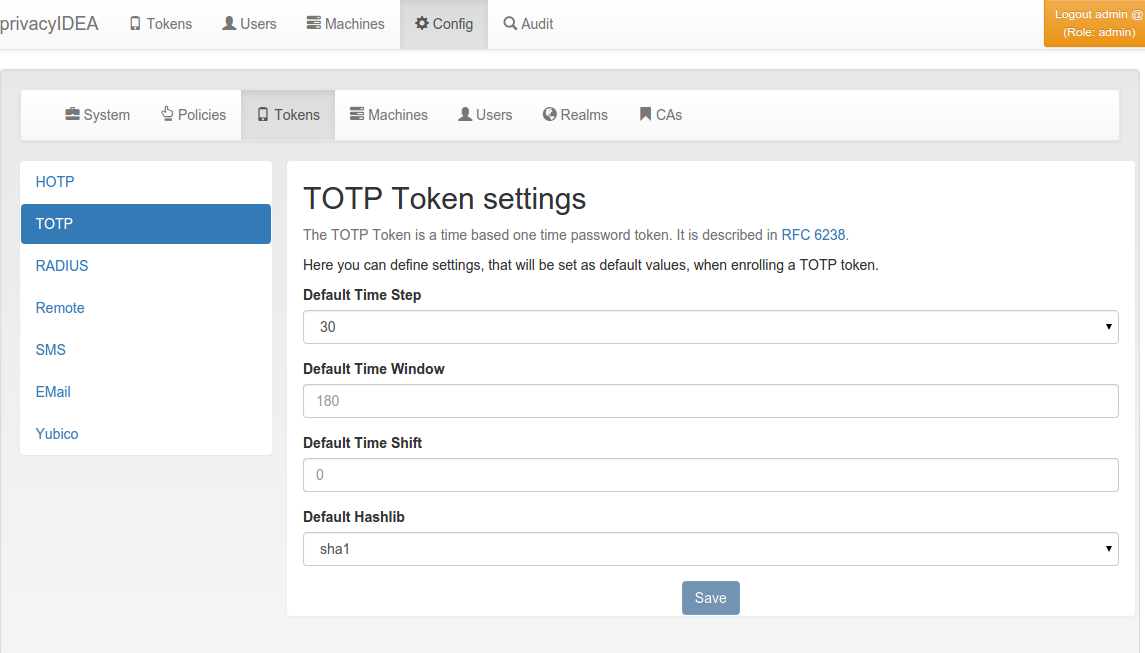The height and width of the screenshot is (653, 1145).
Task: Go to Users in the top navbar
Action: [x=249, y=23]
